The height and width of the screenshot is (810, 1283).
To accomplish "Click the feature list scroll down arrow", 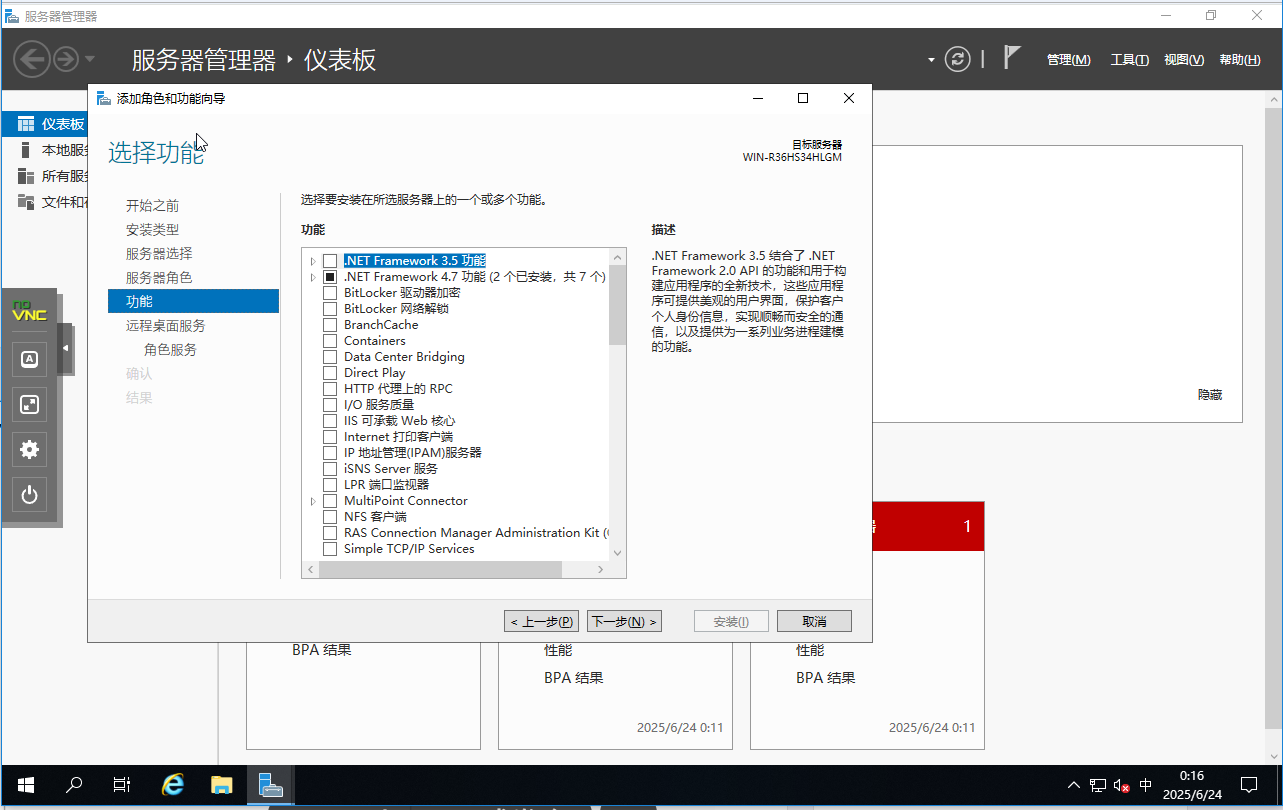I will pos(617,552).
